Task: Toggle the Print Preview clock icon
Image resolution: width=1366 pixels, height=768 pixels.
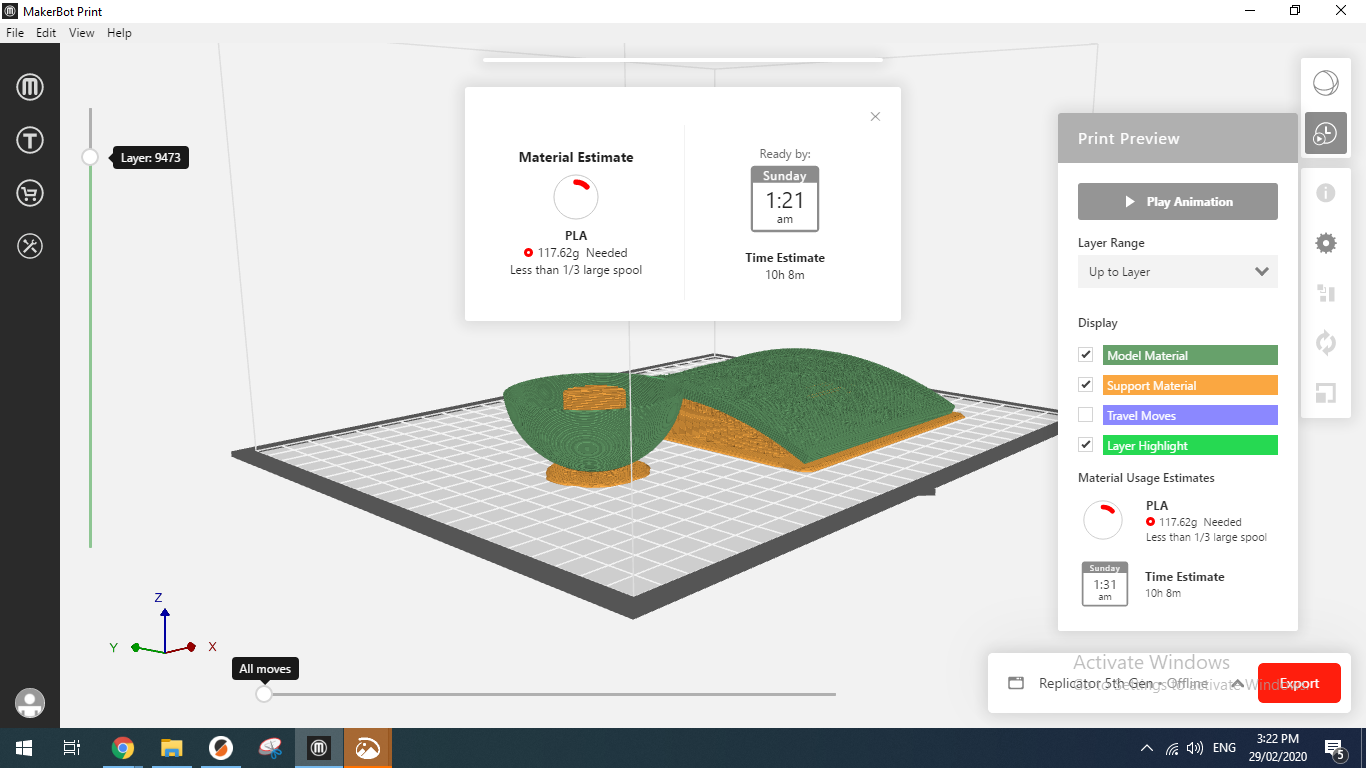Action: click(x=1325, y=133)
